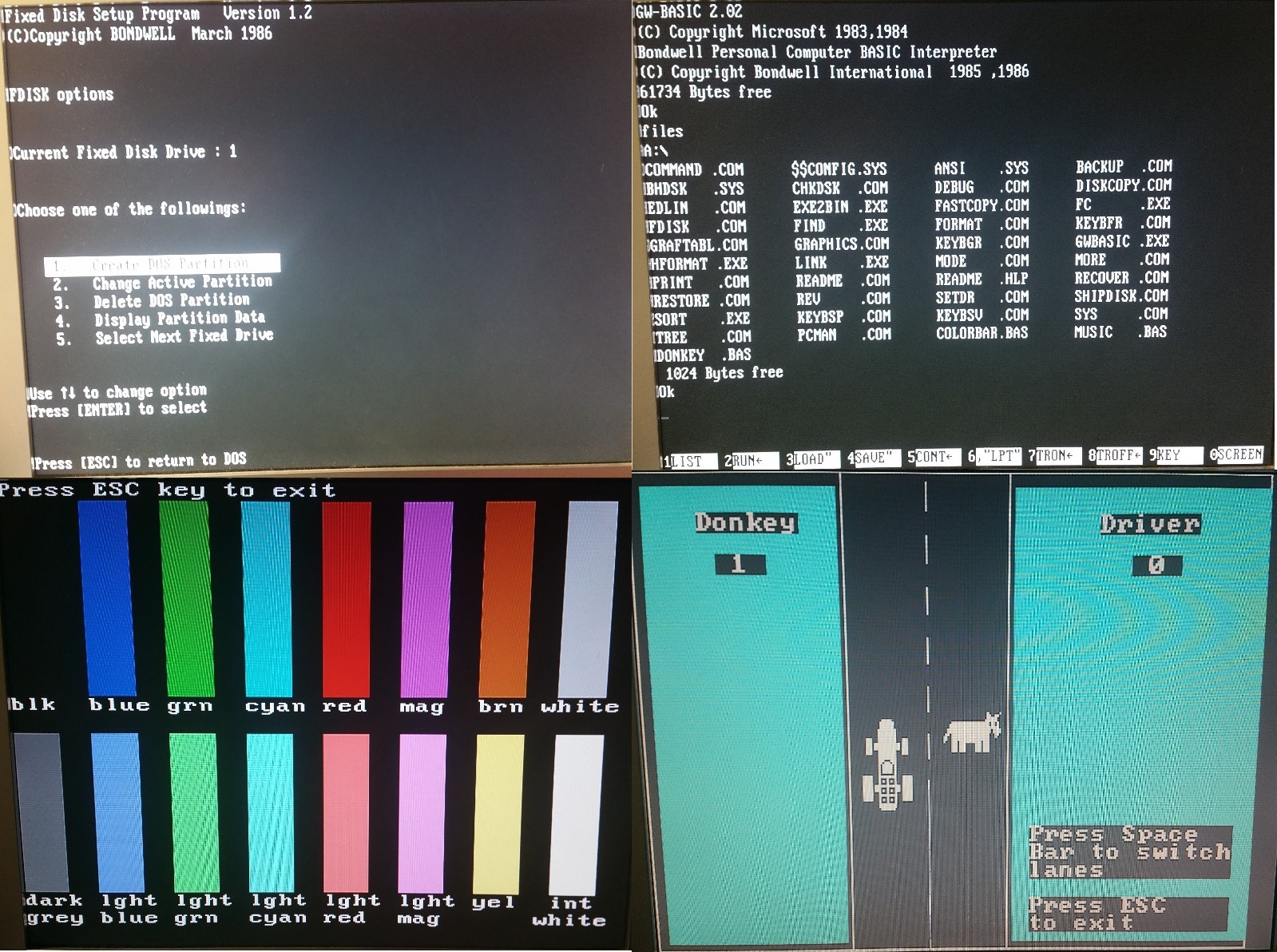Click the yel yellow color bar
1277x952 pixels.
(x=499, y=814)
